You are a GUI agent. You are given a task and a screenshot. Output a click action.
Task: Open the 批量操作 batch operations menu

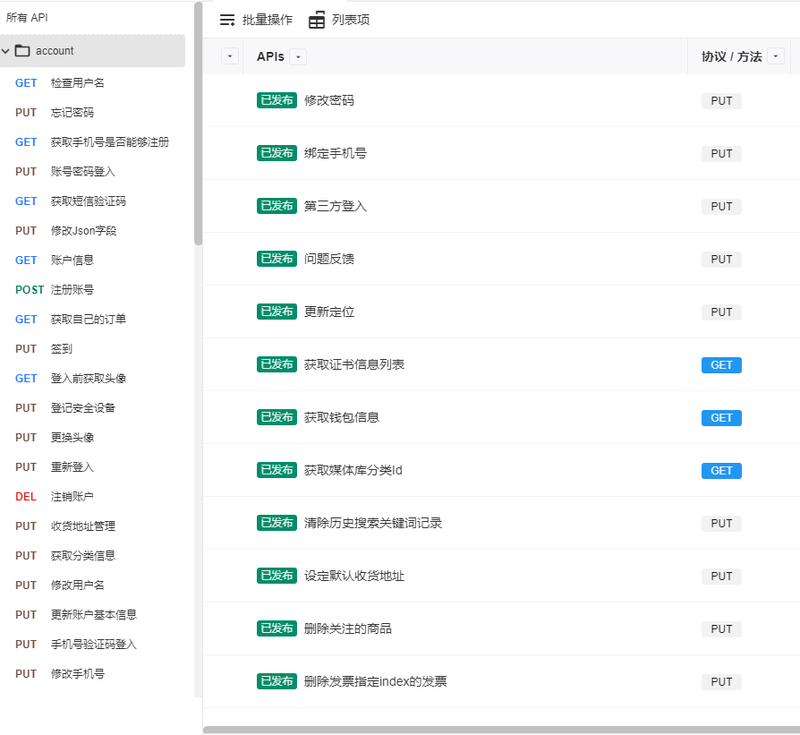pos(256,20)
